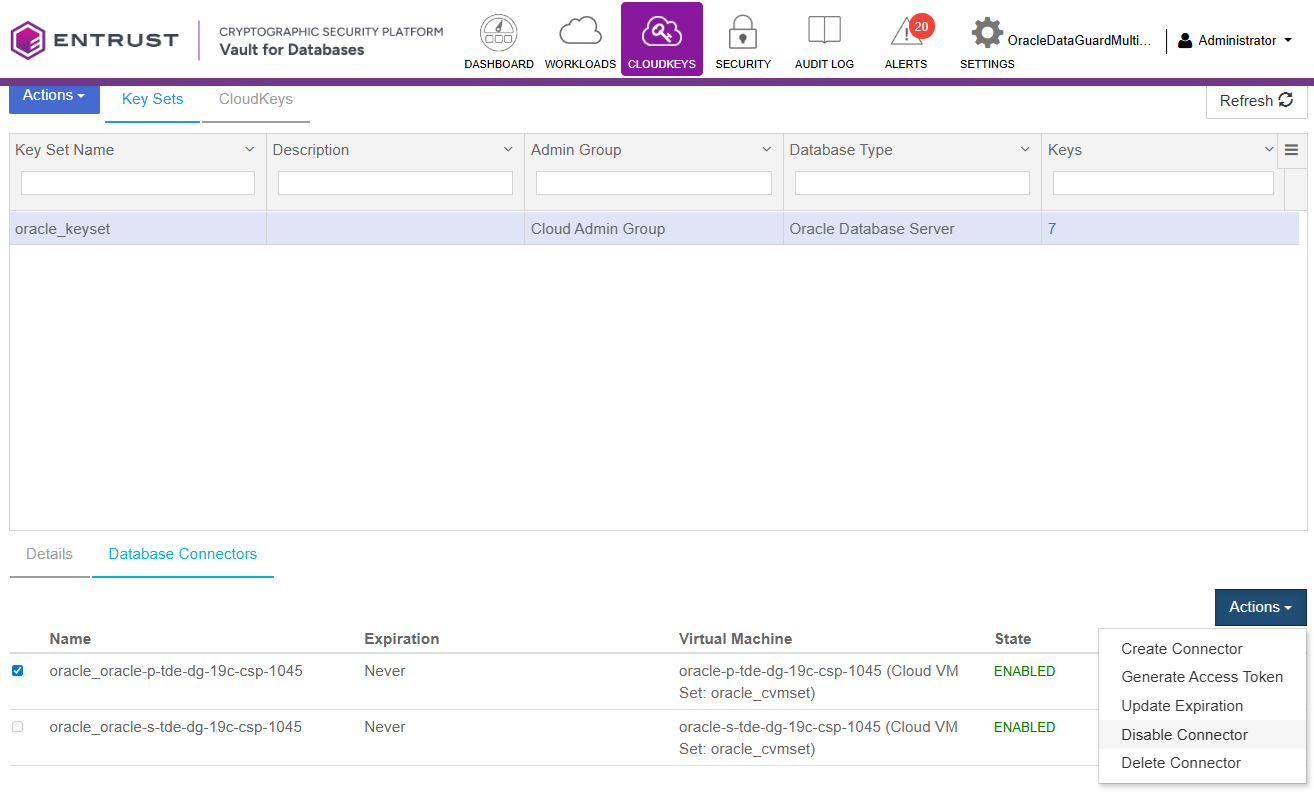Click virtual machine oracle-s-tde-dg-19c-csp-1045 cell
The width and height of the screenshot is (1314, 792).
pos(819,738)
